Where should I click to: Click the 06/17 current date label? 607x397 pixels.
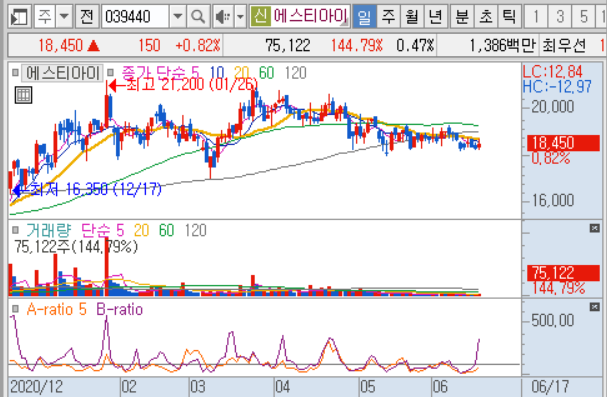tap(550, 387)
